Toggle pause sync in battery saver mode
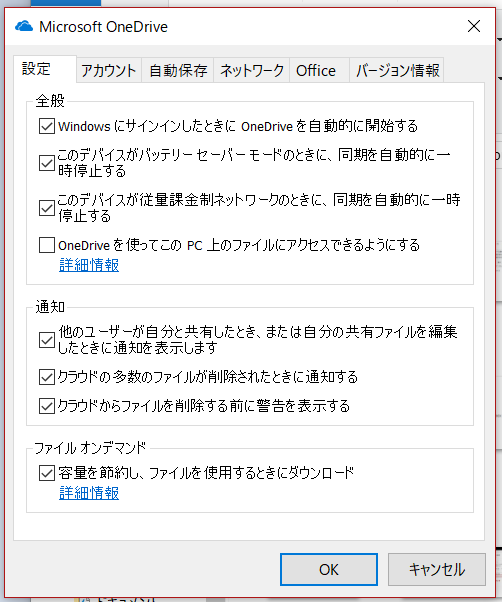Image resolution: width=502 pixels, height=602 pixels. 47,163
